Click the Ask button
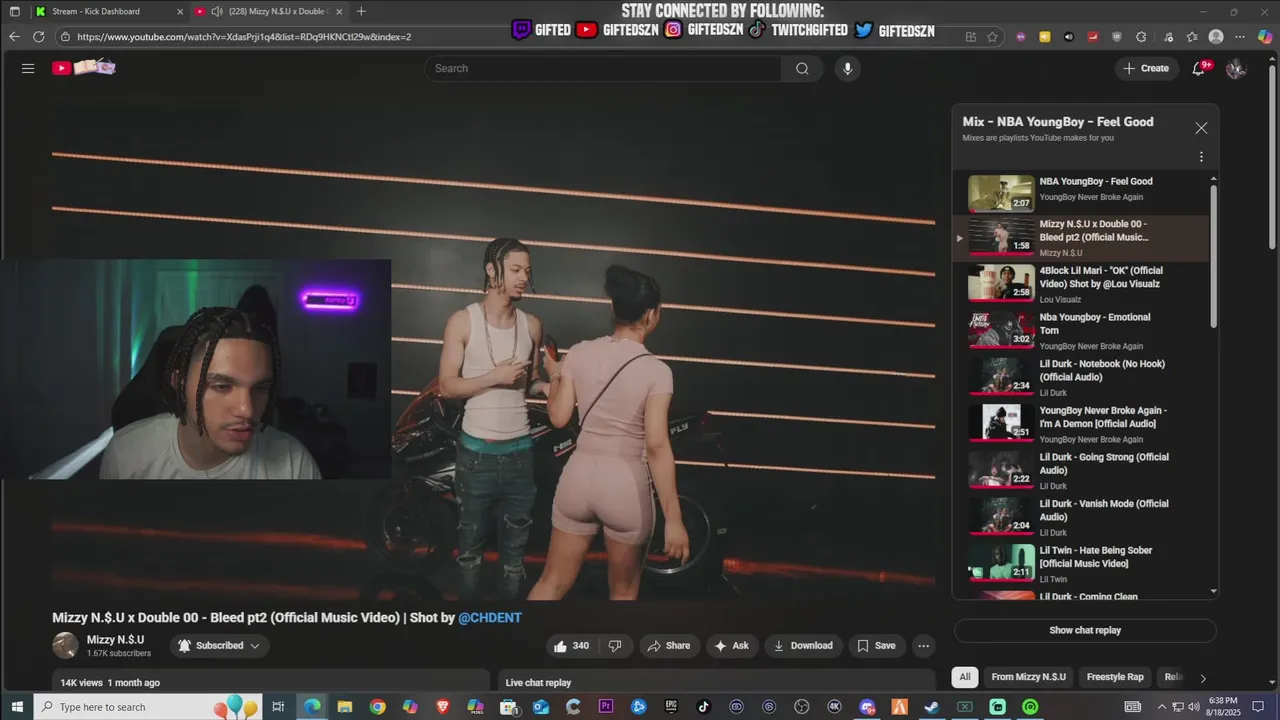This screenshot has height=720, width=1280. click(x=732, y=646)
